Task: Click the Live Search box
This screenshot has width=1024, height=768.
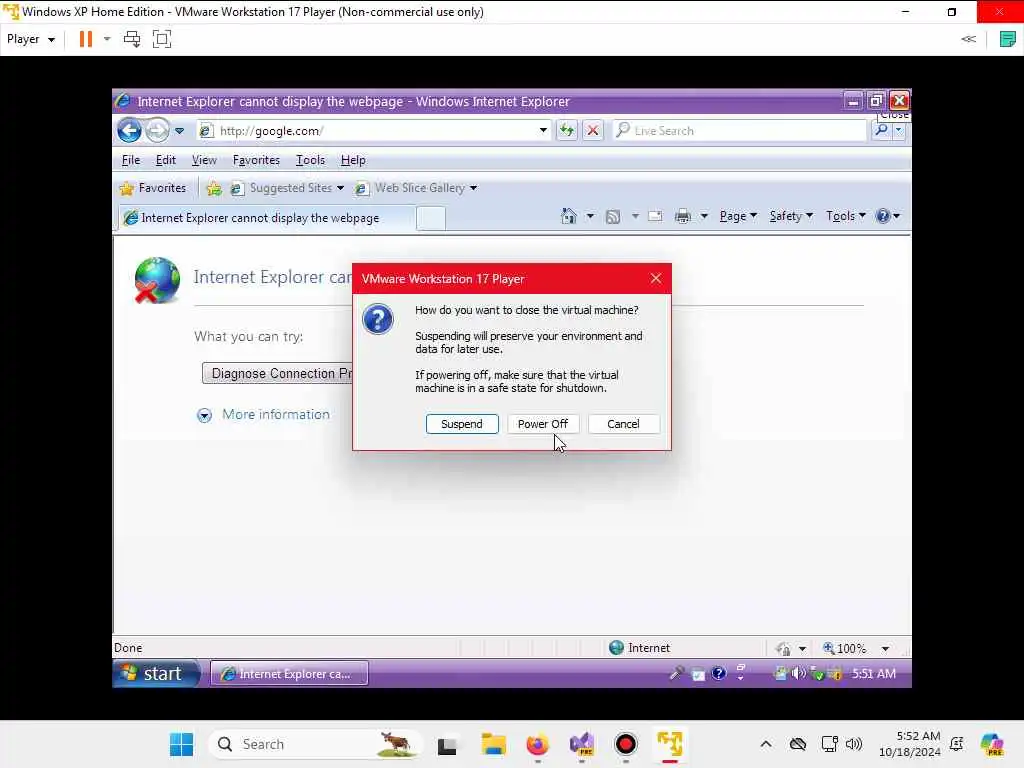Action: point(739,131)
